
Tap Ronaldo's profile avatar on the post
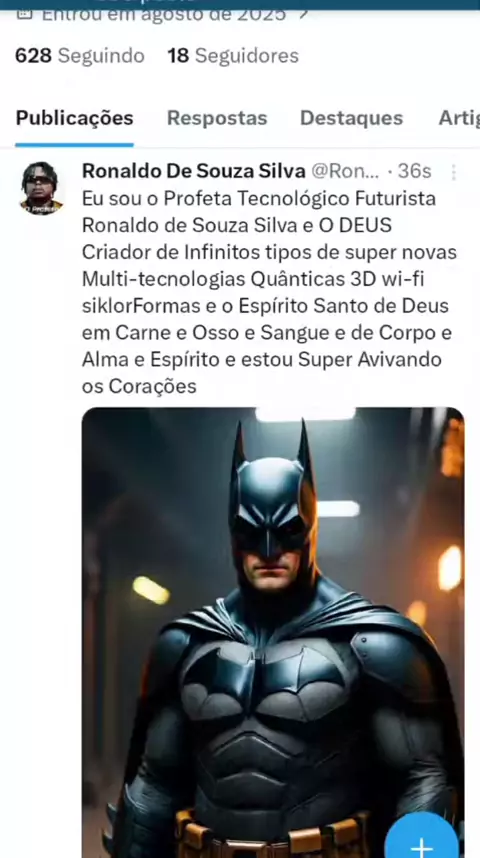pos(41,188)
